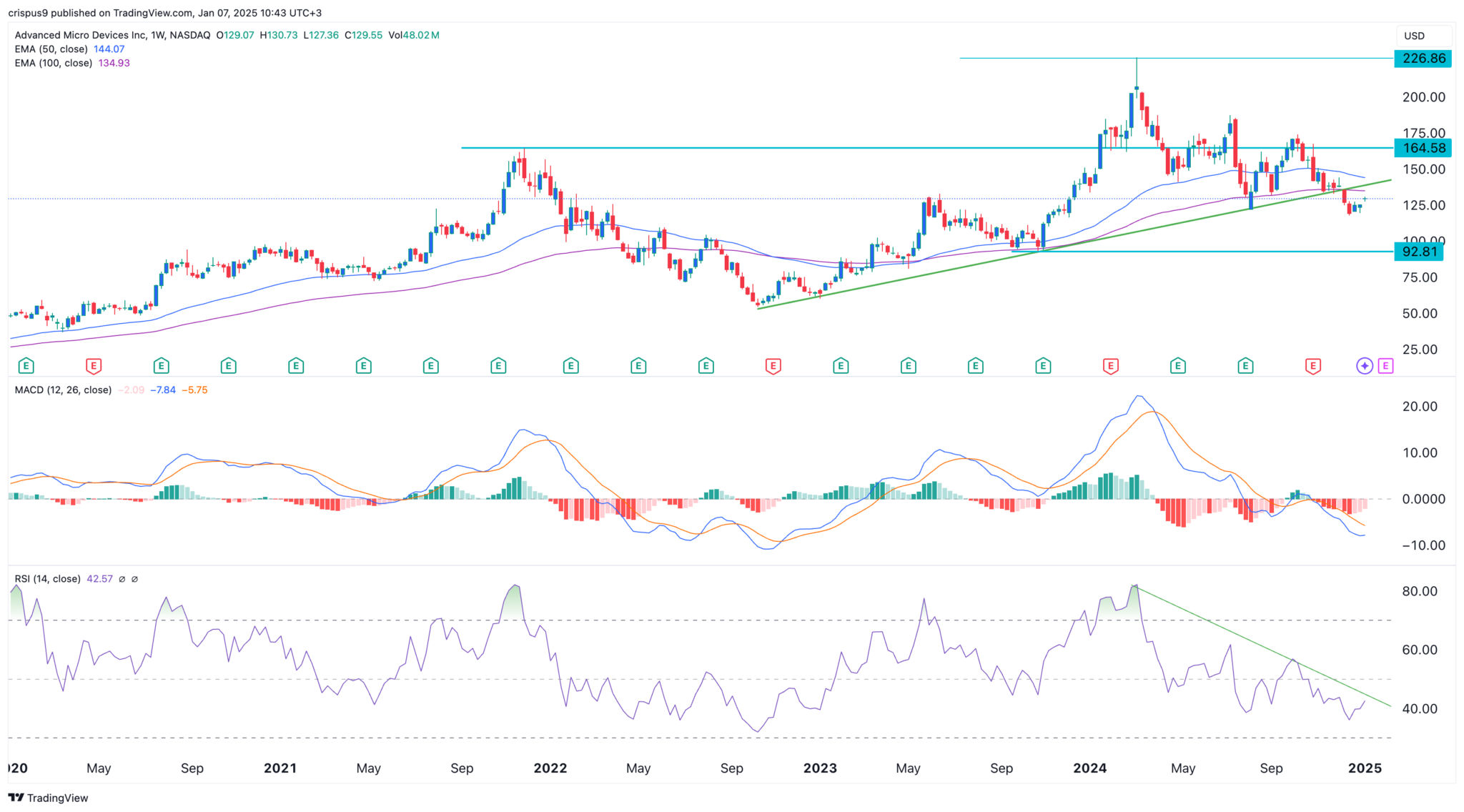1464x812 pixels.
Task: Click the header text crispus9 published on TradingView.com
Action: tap(164, 13)
